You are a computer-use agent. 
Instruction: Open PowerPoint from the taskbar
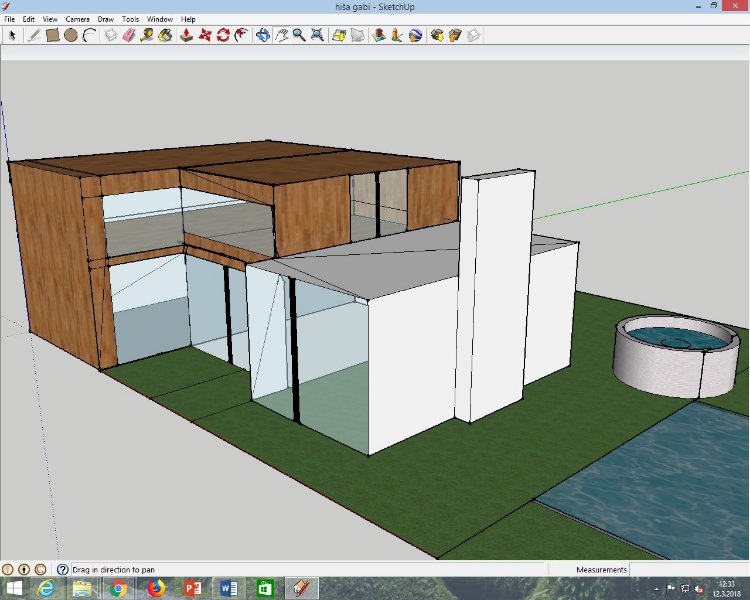click(190, 588)
